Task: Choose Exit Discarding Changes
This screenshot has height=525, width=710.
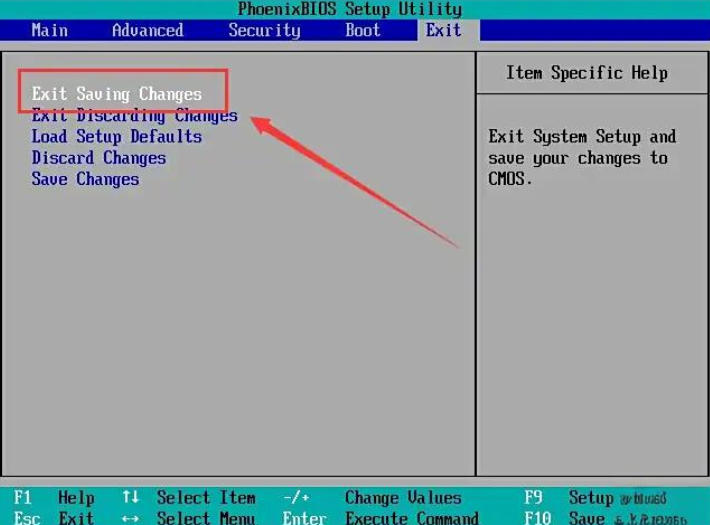Action: 134,116
